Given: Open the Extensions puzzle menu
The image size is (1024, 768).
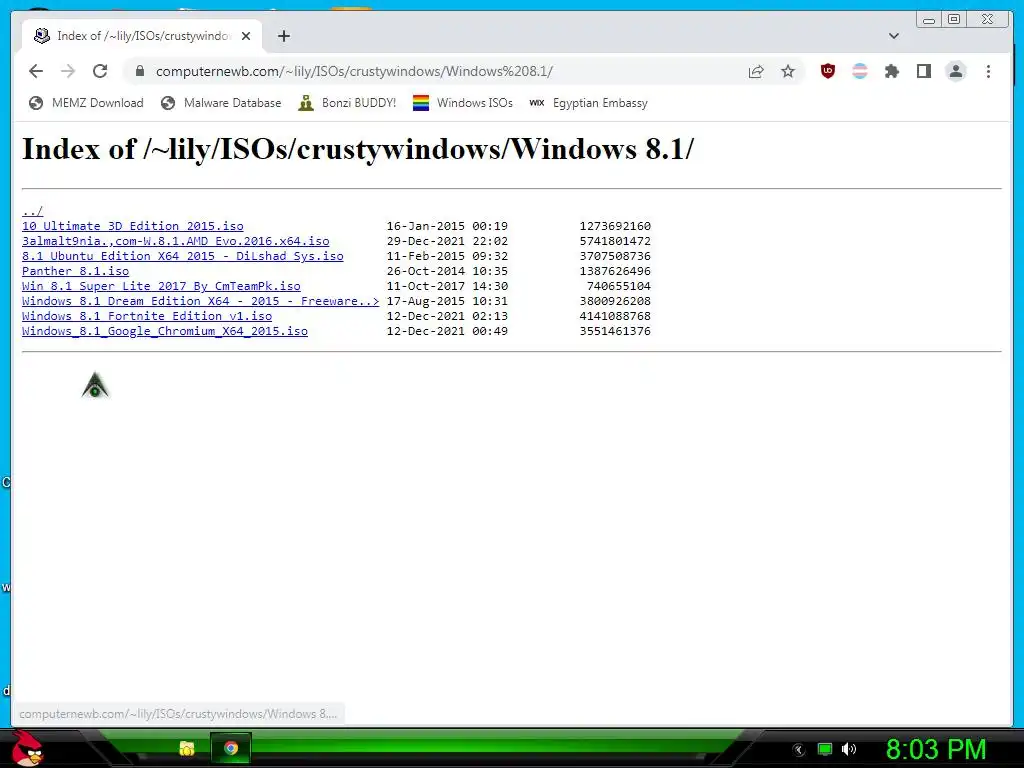Looking at the screenshot, I should 891,71.
